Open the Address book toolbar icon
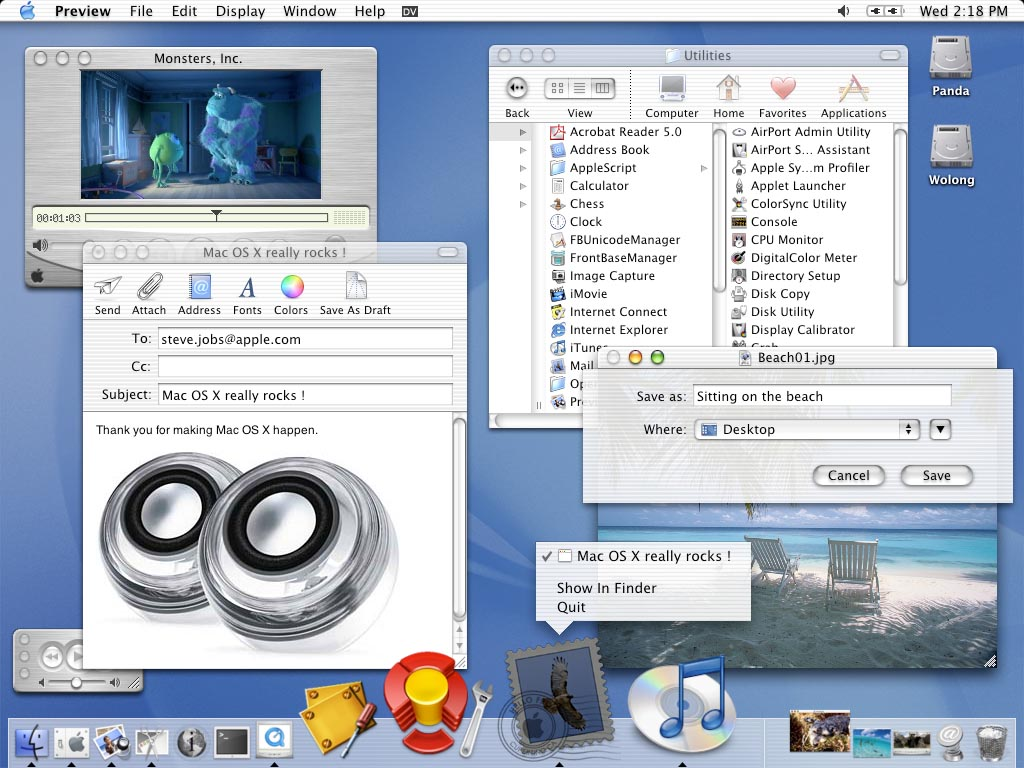The image size is (1024, 768). [199, 288]
